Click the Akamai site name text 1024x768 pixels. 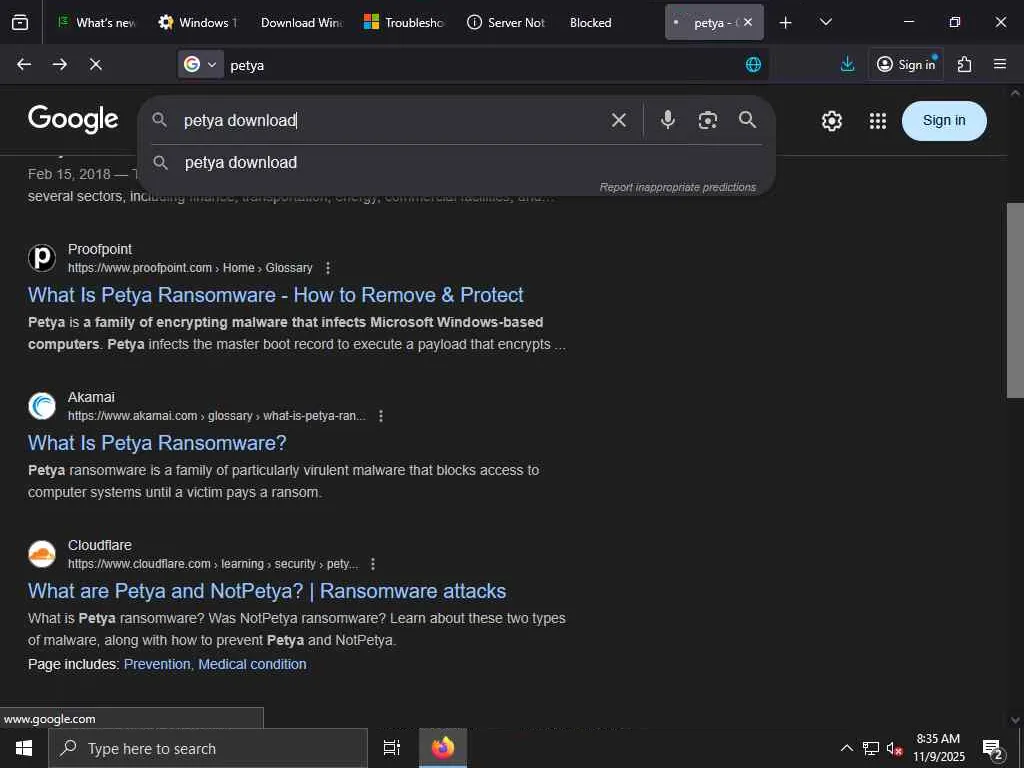[x=91, y=397]
